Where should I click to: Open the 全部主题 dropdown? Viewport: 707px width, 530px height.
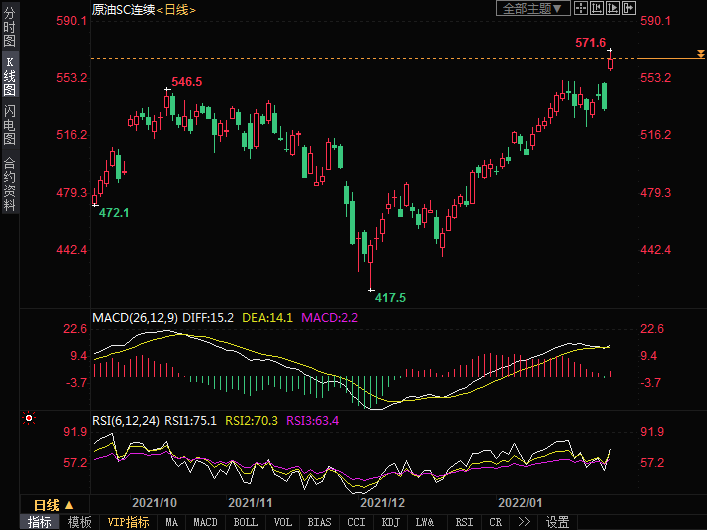coord(534,9)
